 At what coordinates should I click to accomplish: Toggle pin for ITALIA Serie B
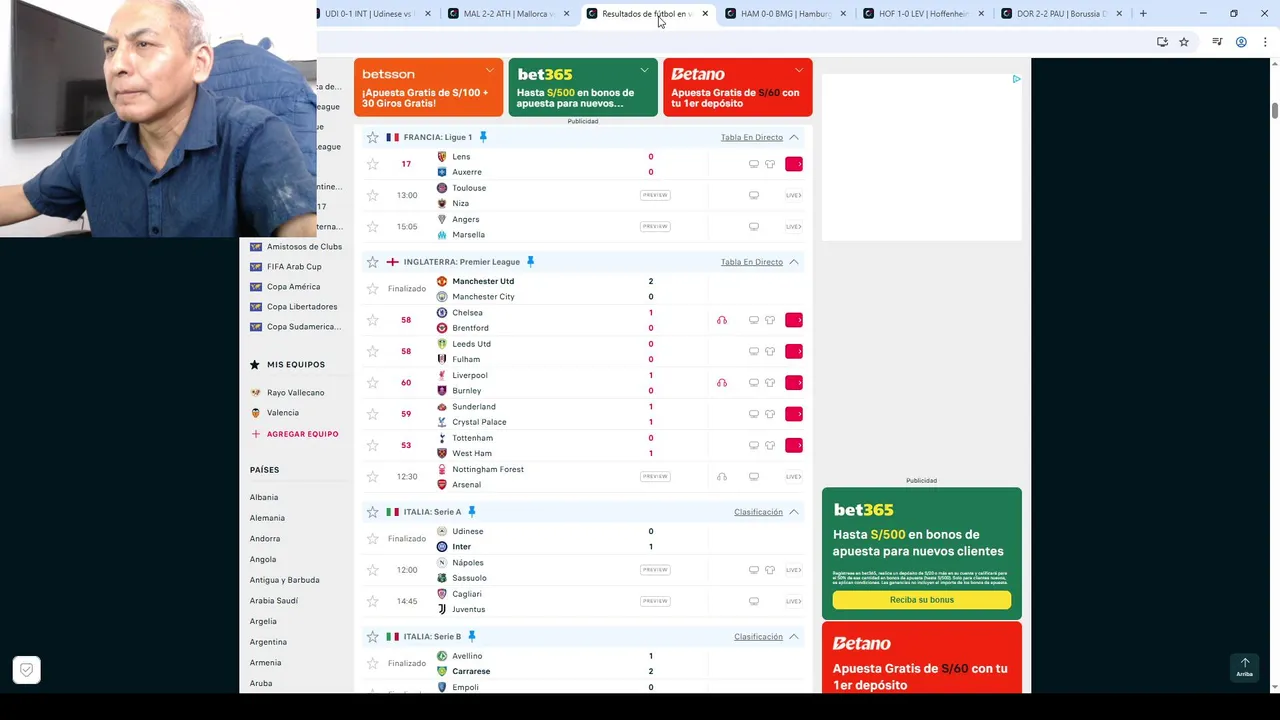[472, 637]
